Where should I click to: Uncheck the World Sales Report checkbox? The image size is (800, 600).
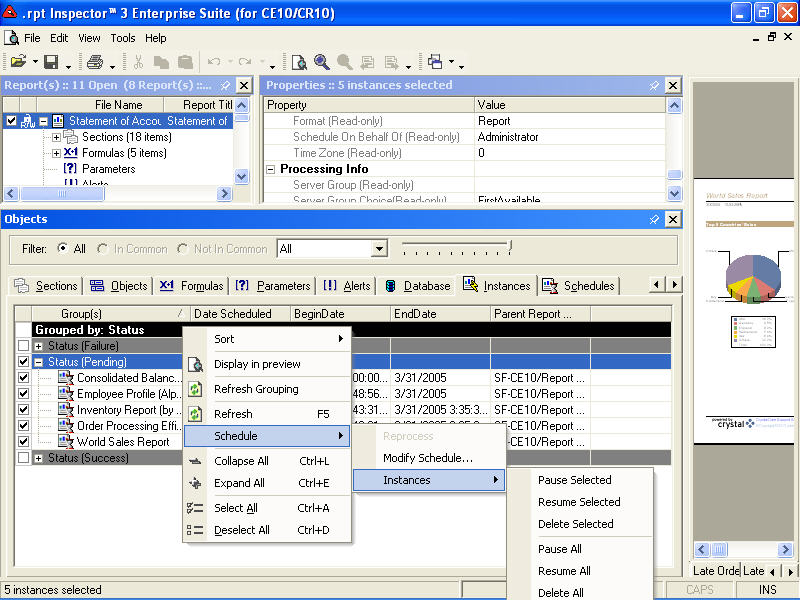(x=23, y=441)
